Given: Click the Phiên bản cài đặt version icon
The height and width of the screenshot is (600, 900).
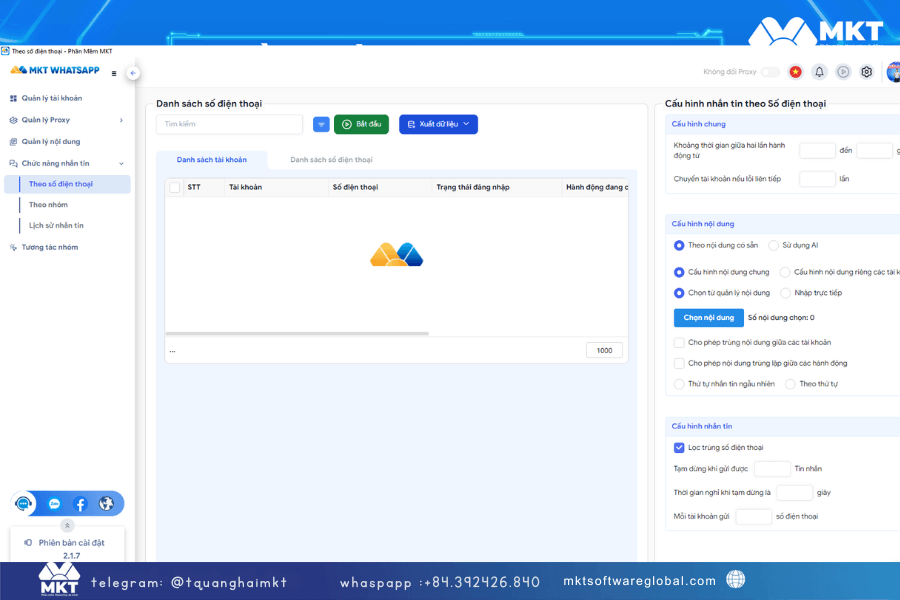Looking at the screenshot, I should click(x=28, y=543).
